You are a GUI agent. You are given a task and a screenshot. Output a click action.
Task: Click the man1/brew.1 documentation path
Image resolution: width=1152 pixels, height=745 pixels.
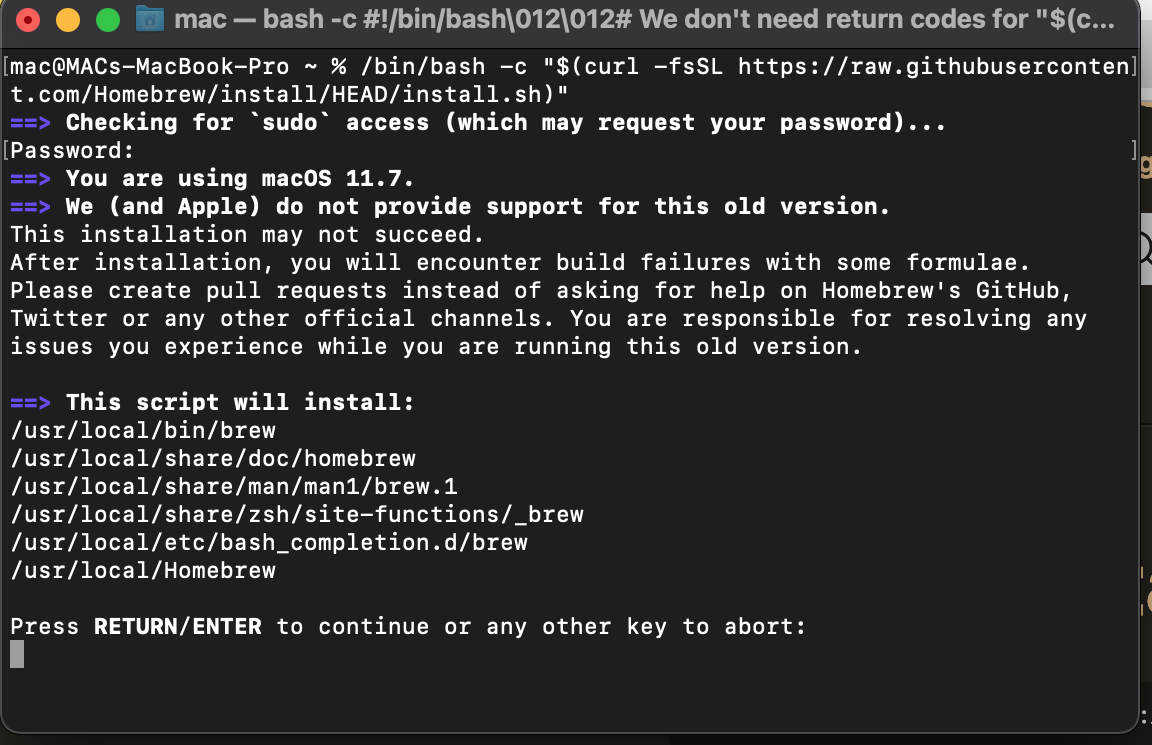click(233, 486)
